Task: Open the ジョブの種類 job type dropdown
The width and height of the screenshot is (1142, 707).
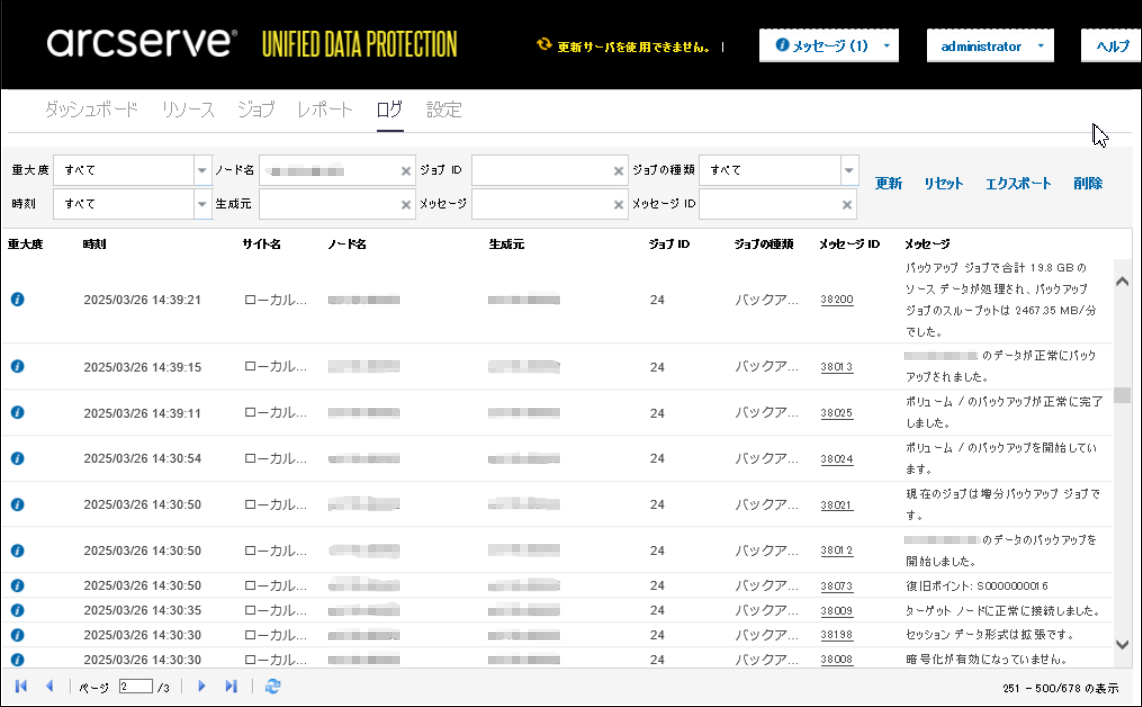Action: point(849,170)
